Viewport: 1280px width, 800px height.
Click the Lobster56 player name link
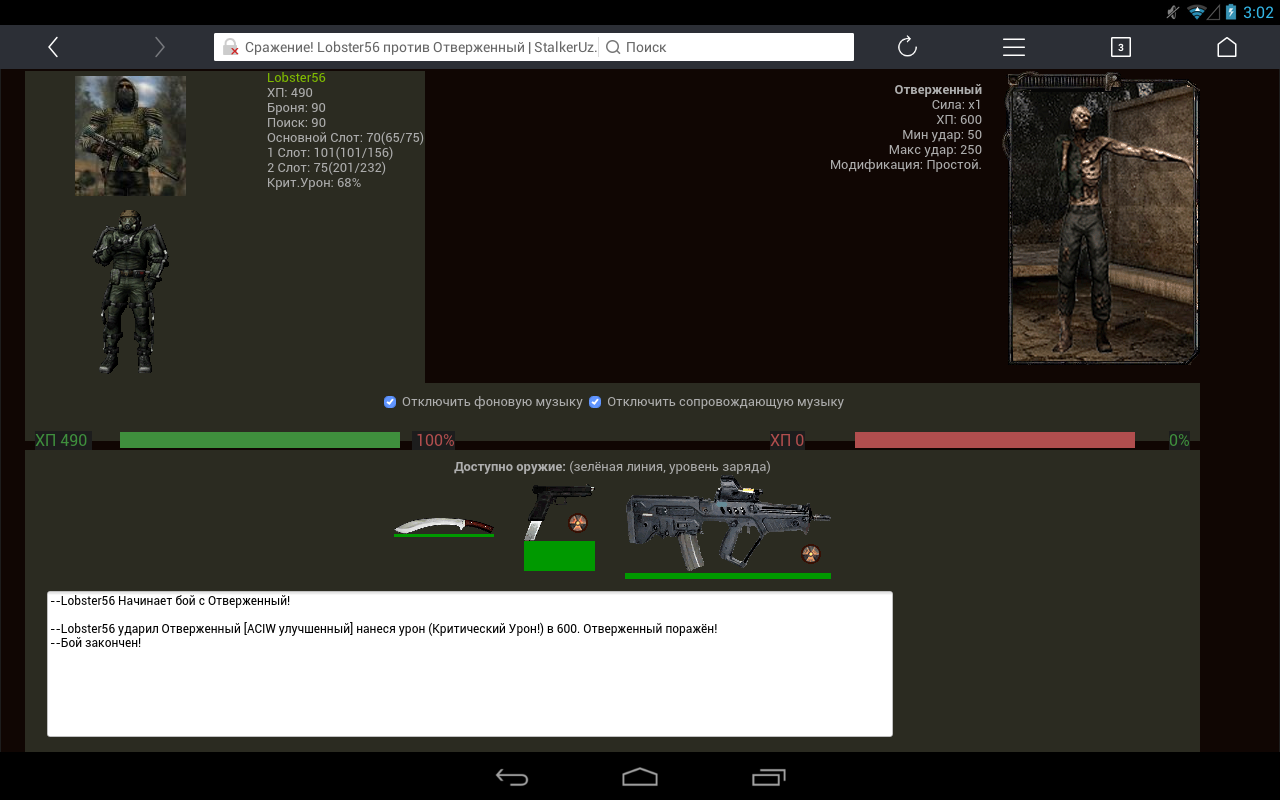296,77
